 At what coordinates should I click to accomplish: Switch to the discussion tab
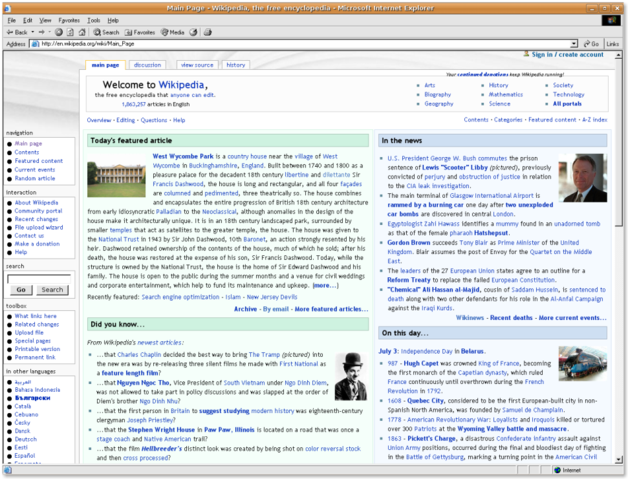[x=147, y=65]
